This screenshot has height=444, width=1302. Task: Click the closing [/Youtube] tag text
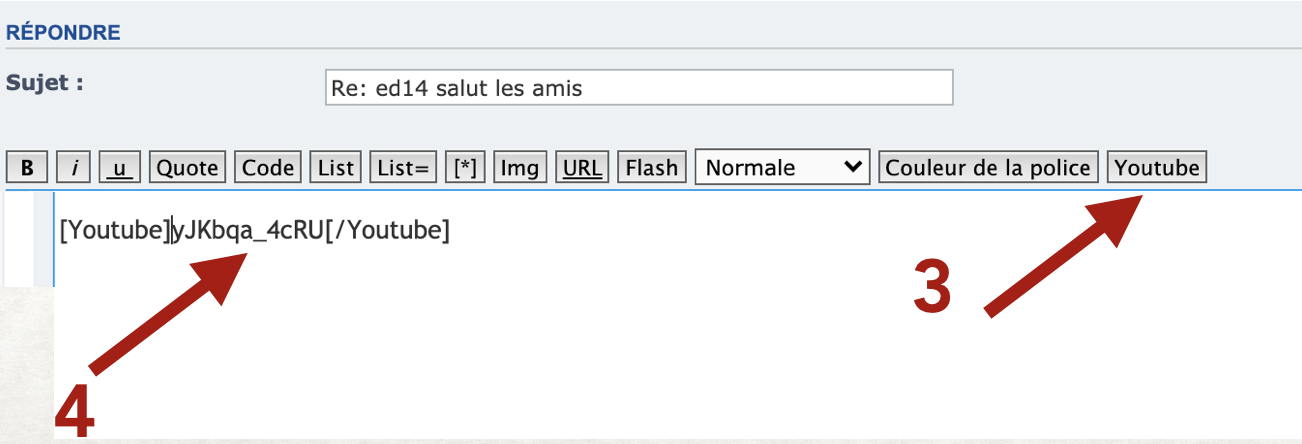[x=388, y=231]
